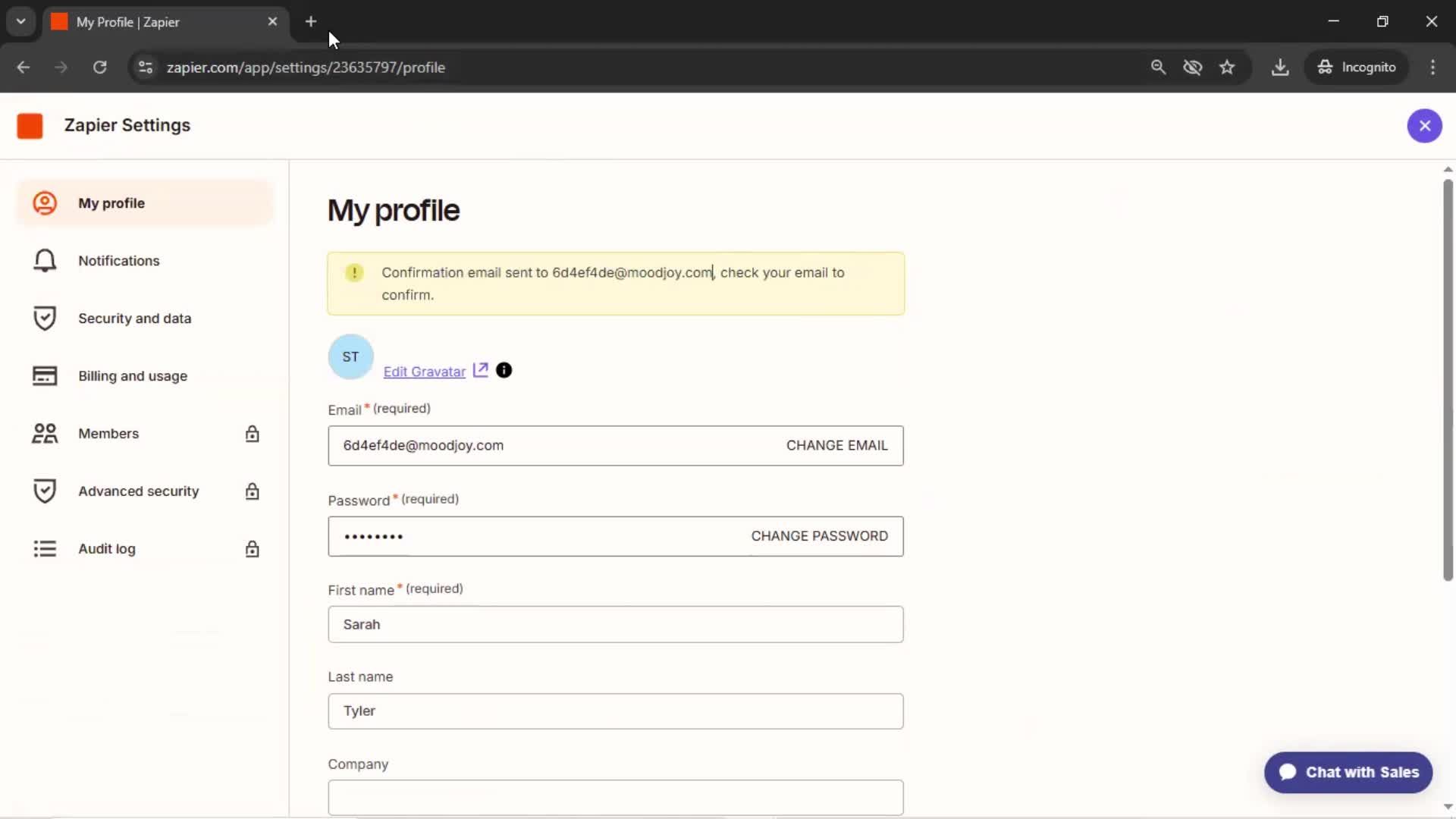Viewport: 1456px width, 819px height.
Task: Click the ST avatar circle
Action: pyautogui.click(x=350, y=357)
